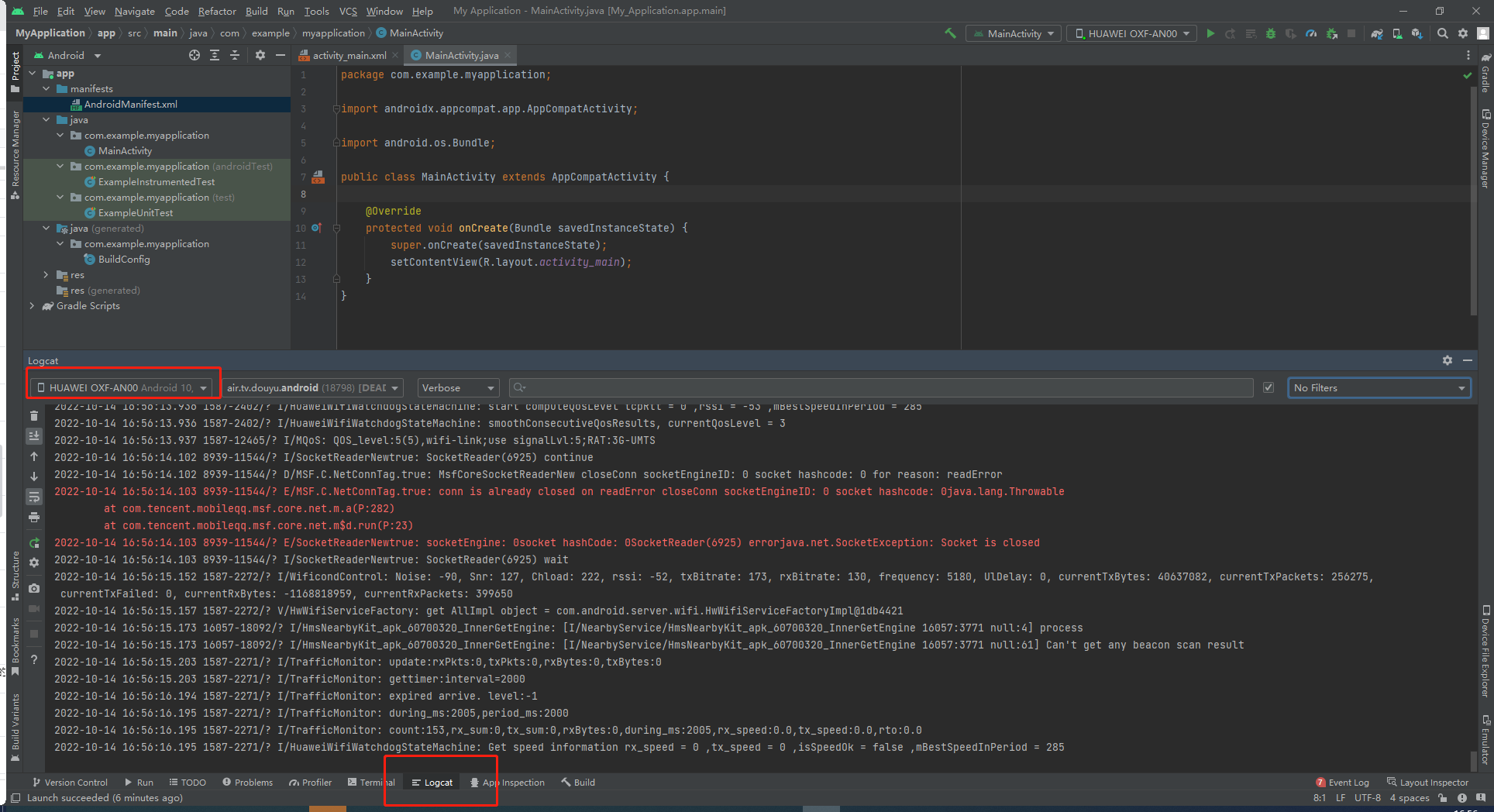1494x812 pixels.
Task: Hide the Logcat panel with minus icon
Action: point(1468,360)
